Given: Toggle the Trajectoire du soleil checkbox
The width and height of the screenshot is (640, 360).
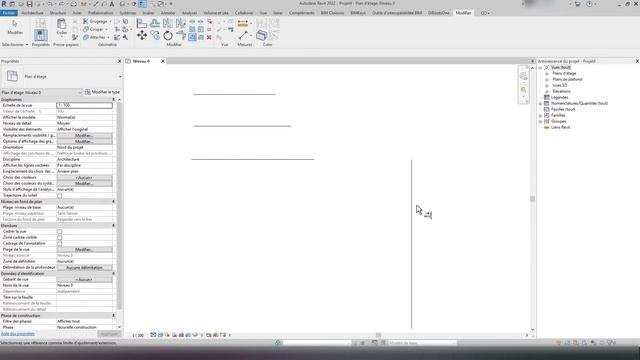Looking at the screenshot, I should (60, 196).
